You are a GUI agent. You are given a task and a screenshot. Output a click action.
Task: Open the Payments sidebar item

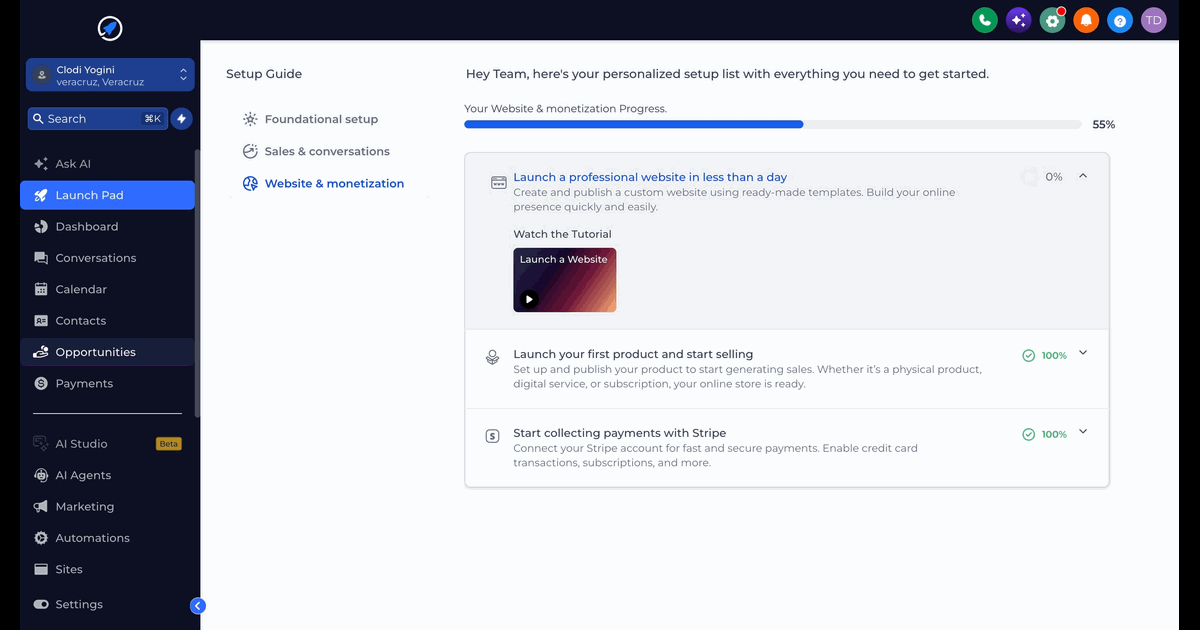[107, 383]
